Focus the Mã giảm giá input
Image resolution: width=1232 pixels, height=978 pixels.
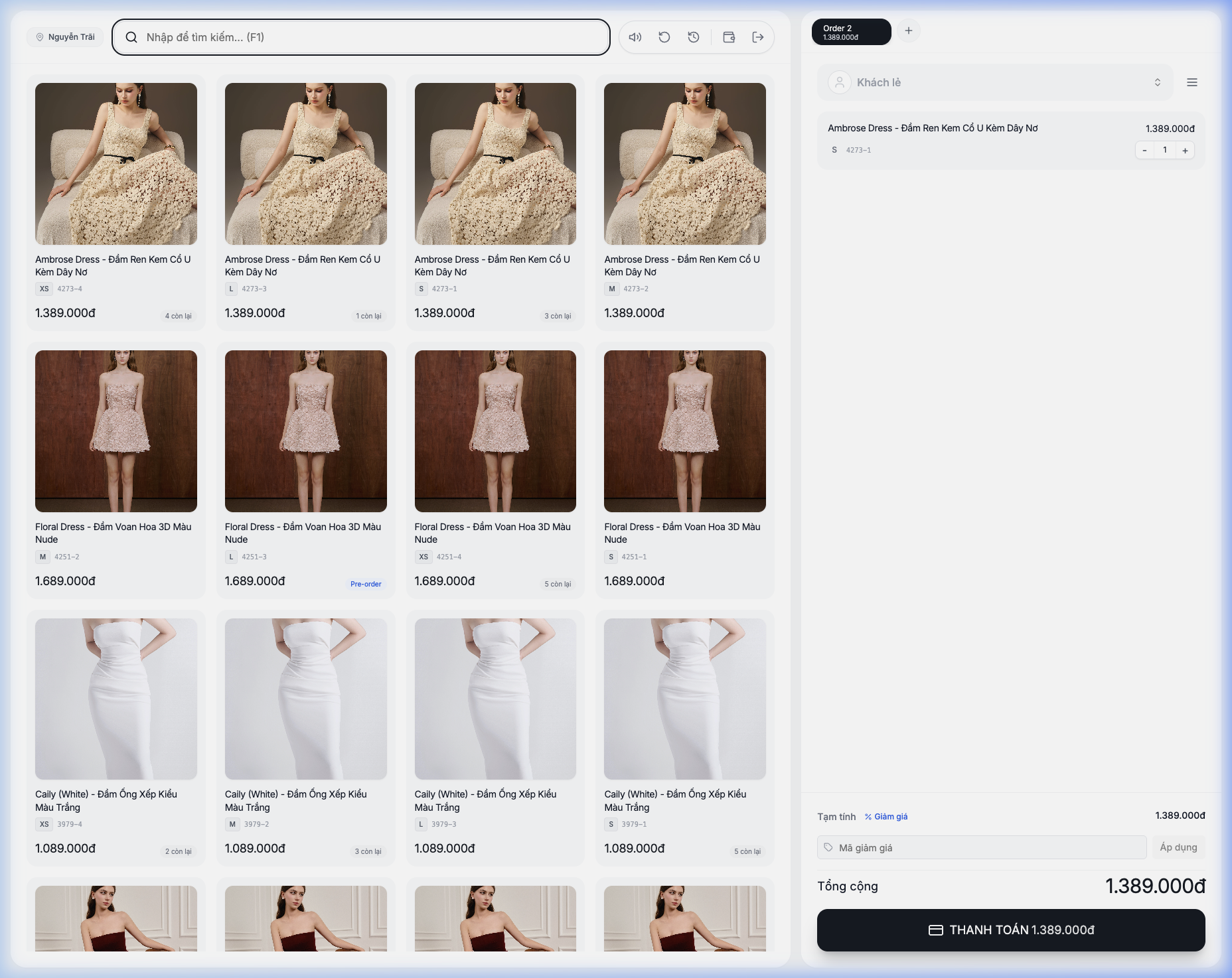pyautogui.click(x=982, y=847)
